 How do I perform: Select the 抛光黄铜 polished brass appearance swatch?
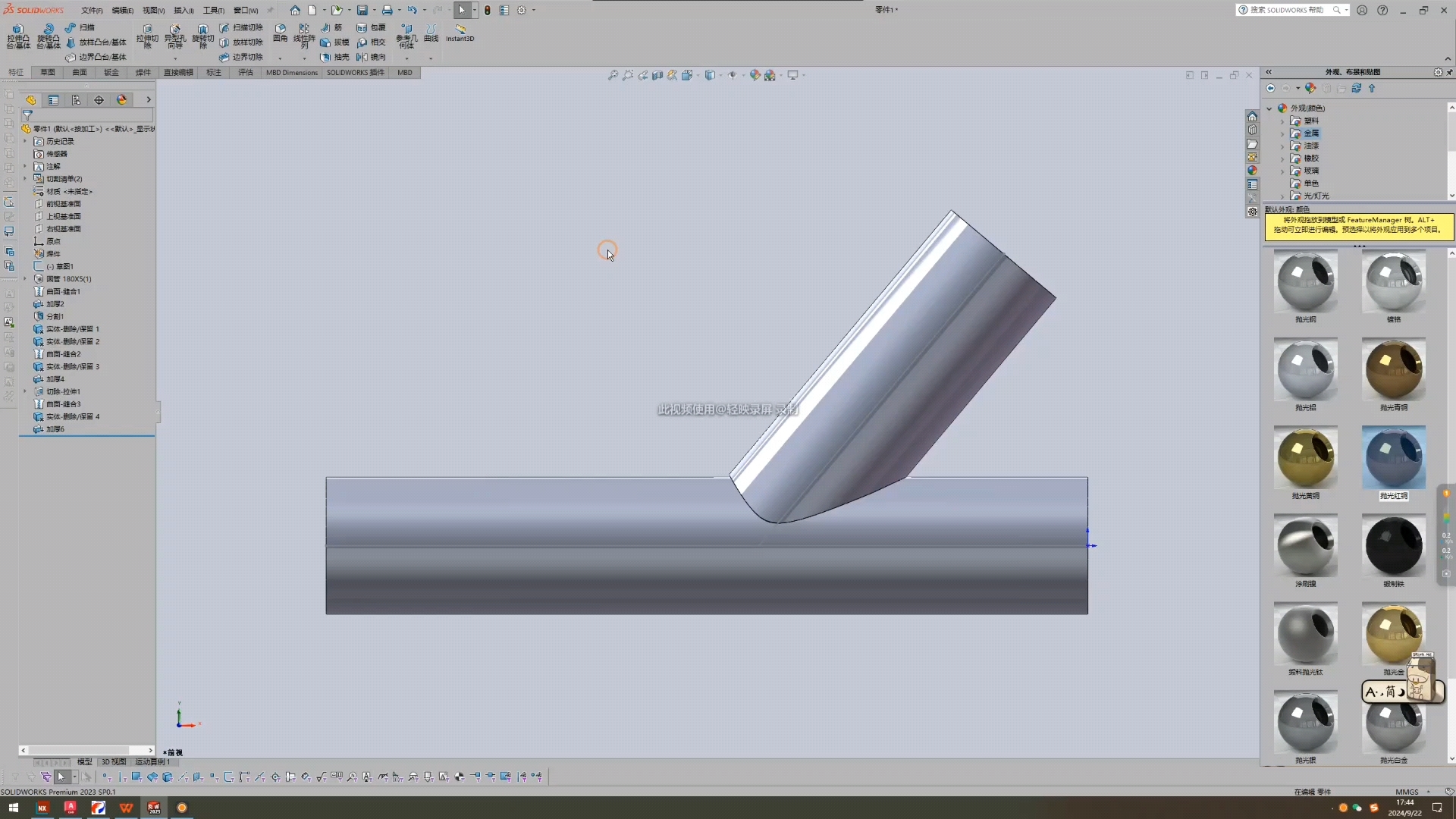(x=1305, y=458)
